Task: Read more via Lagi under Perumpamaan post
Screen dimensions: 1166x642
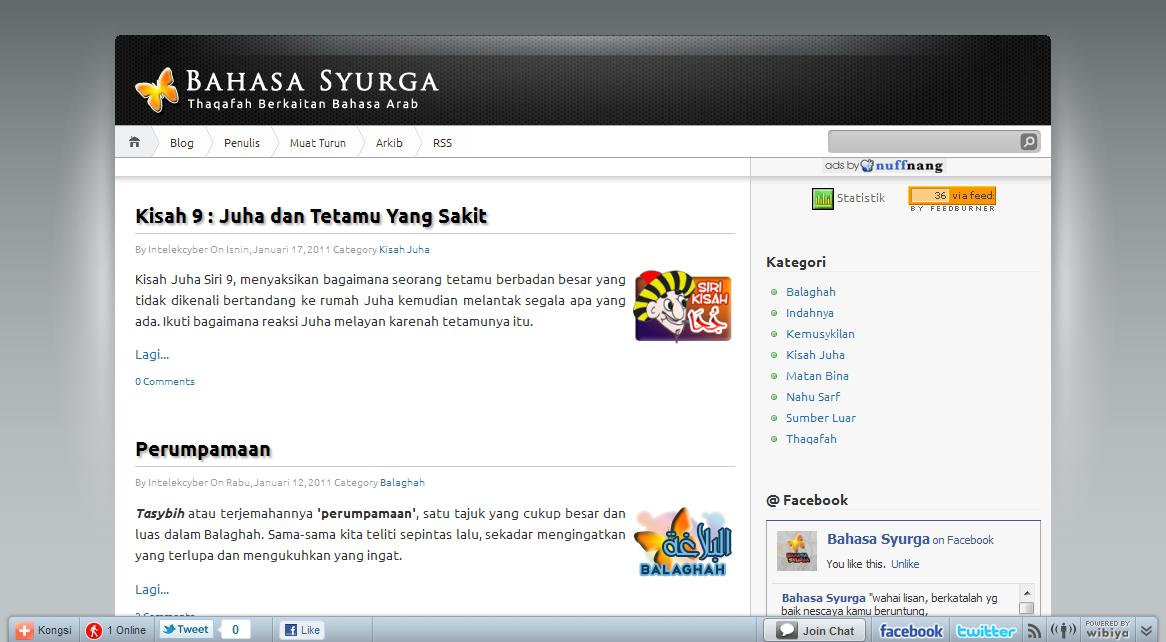Action: [152, 590]
